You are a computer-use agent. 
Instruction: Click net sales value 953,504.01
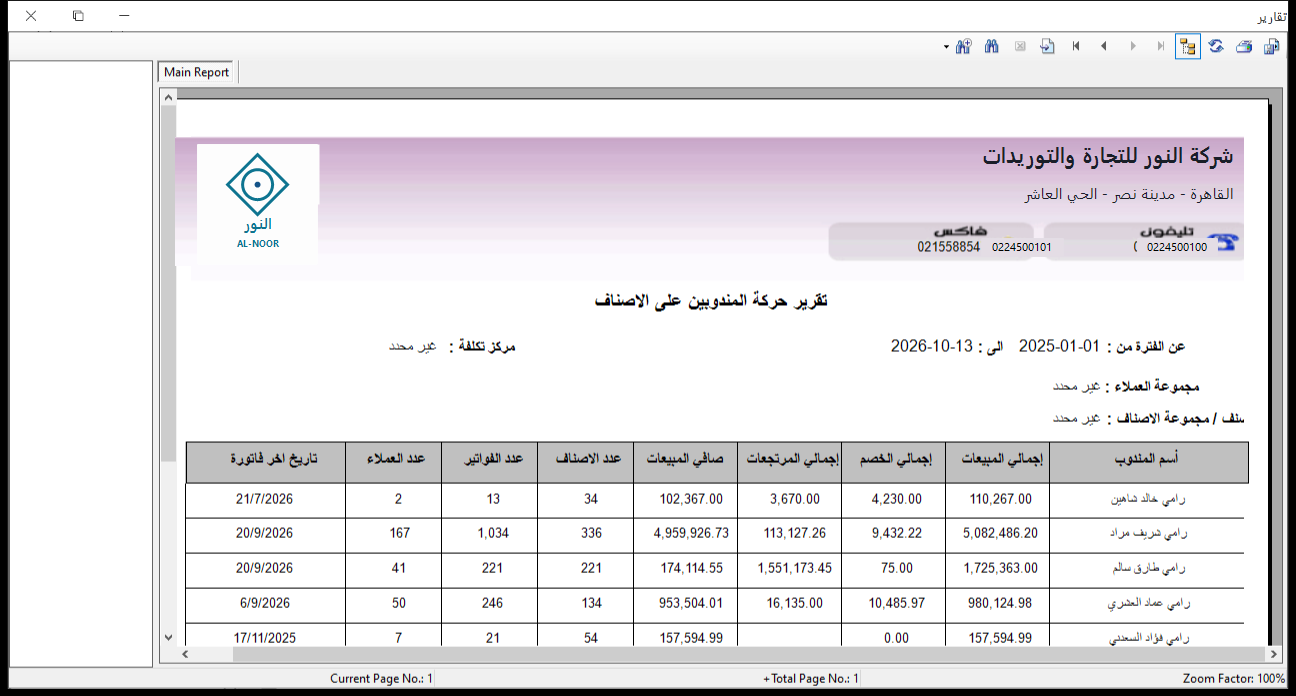(x=691, y=603)
